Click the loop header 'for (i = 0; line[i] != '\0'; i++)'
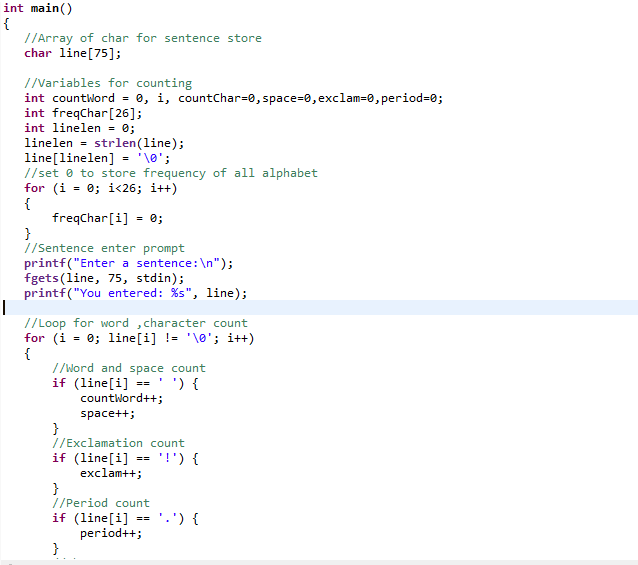 coord(139,338)
